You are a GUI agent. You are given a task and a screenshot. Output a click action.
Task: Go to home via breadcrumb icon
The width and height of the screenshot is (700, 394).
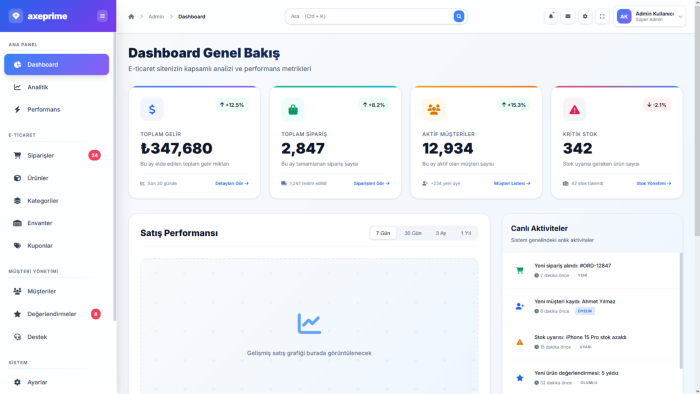tap(131, 17)
